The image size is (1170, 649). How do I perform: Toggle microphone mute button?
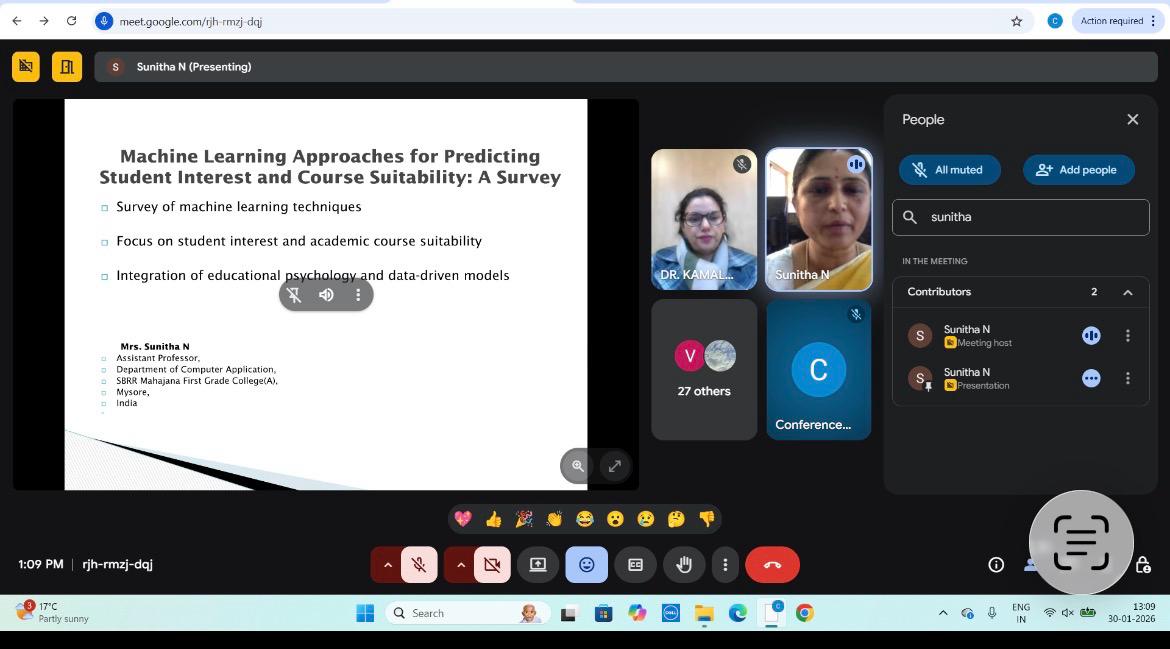pyautogui.click(x=419, y=565)
